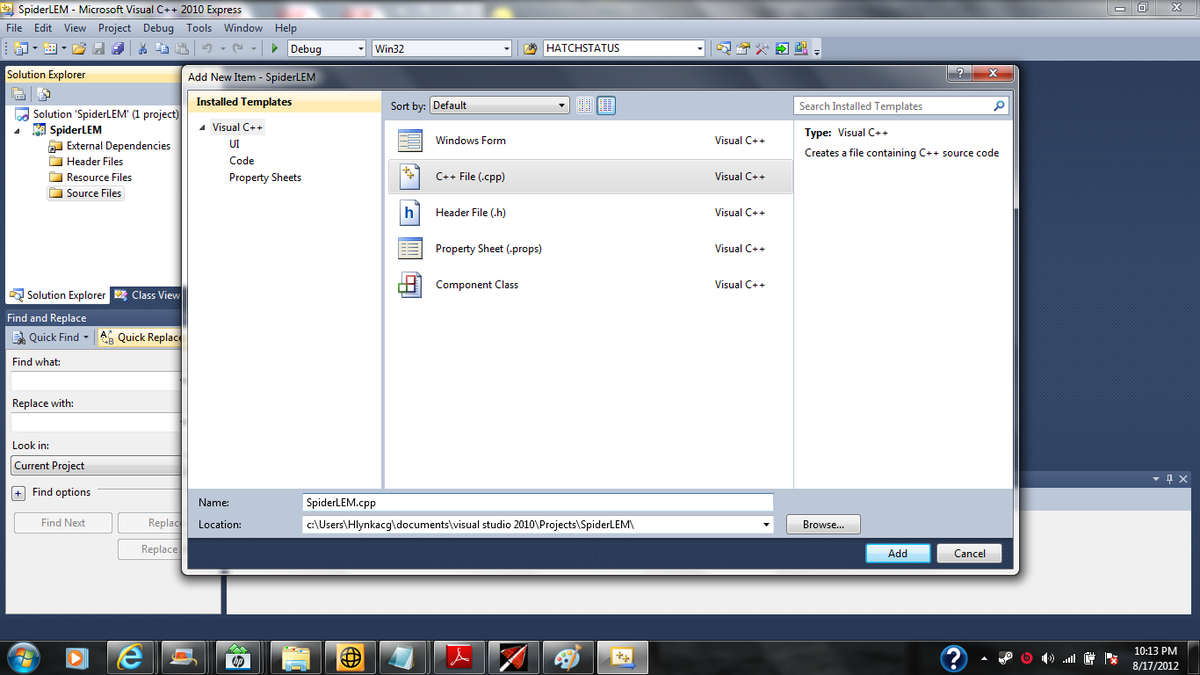Open the Win32 platform dropdown
Screen dimensions: 1200x675
pyautogui.click(x=506, y=48)
